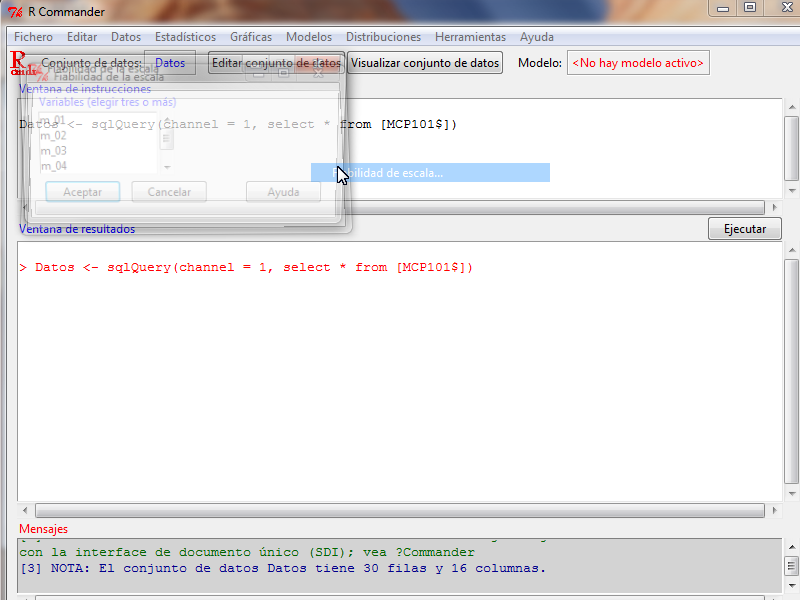Open the Fichero menu

pos(33,37)
